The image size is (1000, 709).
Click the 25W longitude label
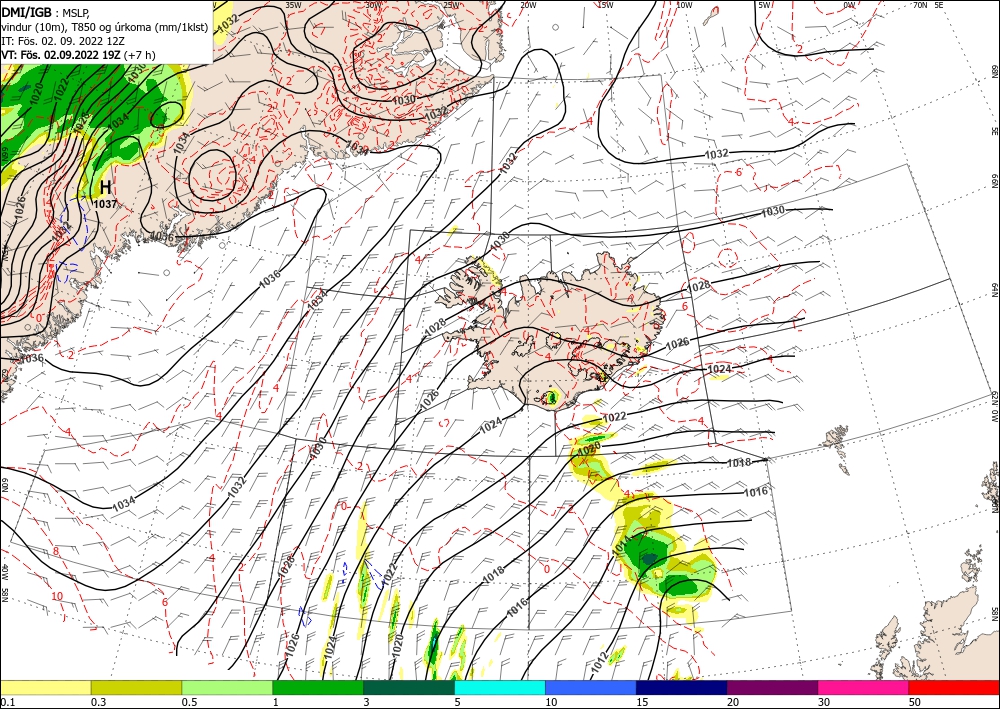pos(451,4)
